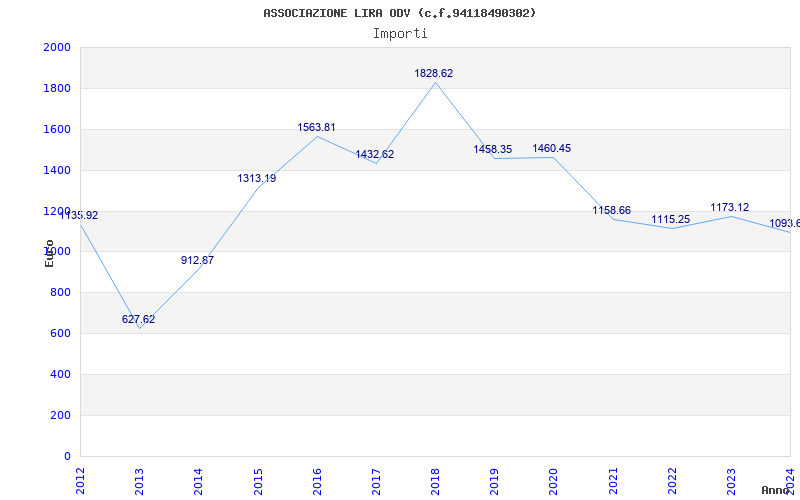Click the 1400 value on the Euro axis
Viewport: 800px width, 500px height.
[57, 170]
